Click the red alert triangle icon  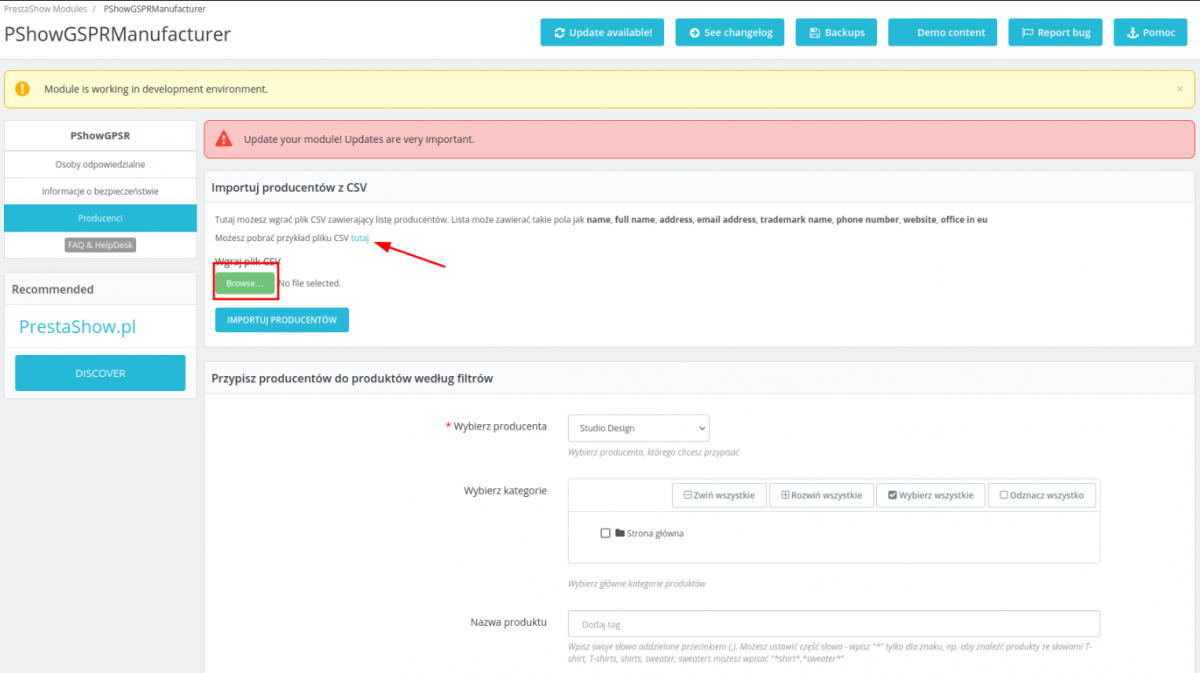pos(224,139)
